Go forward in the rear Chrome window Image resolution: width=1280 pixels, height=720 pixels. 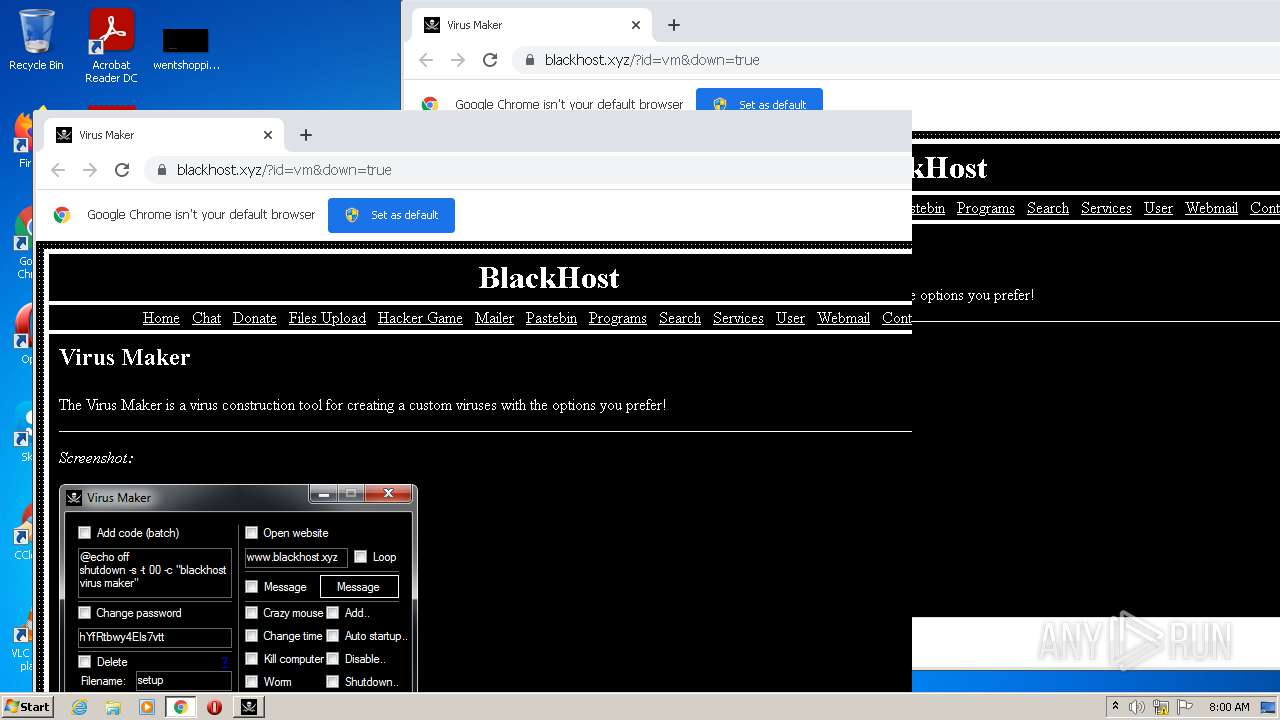458,60
